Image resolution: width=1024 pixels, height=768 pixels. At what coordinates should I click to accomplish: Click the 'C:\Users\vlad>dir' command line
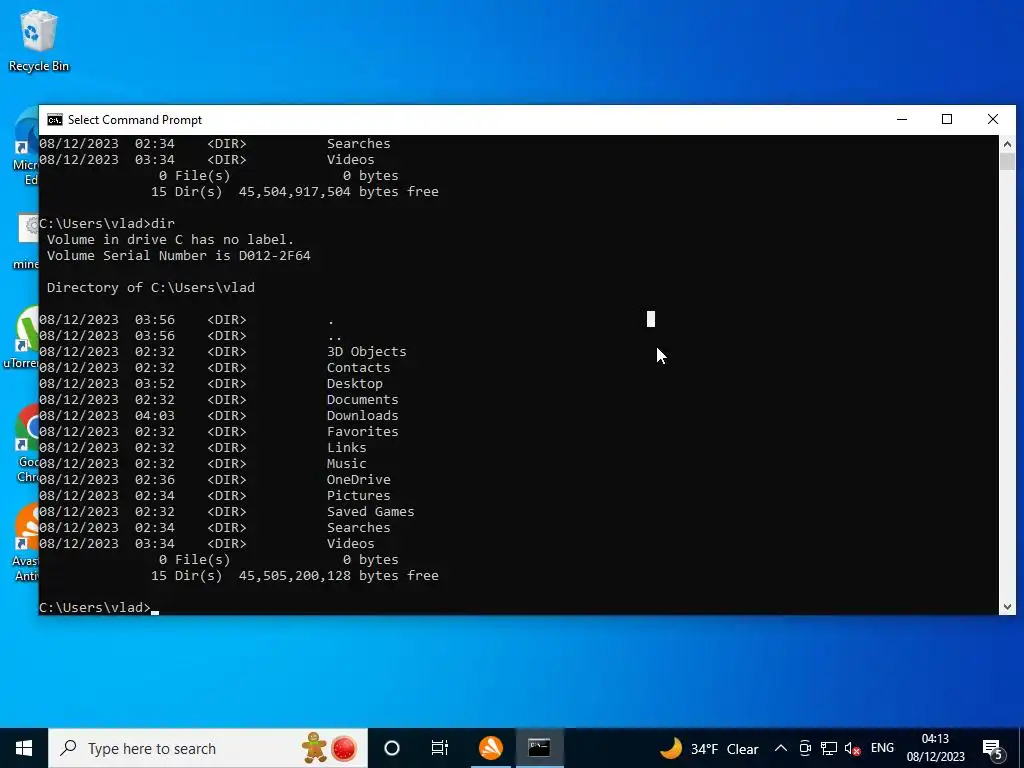pos(107,224)
